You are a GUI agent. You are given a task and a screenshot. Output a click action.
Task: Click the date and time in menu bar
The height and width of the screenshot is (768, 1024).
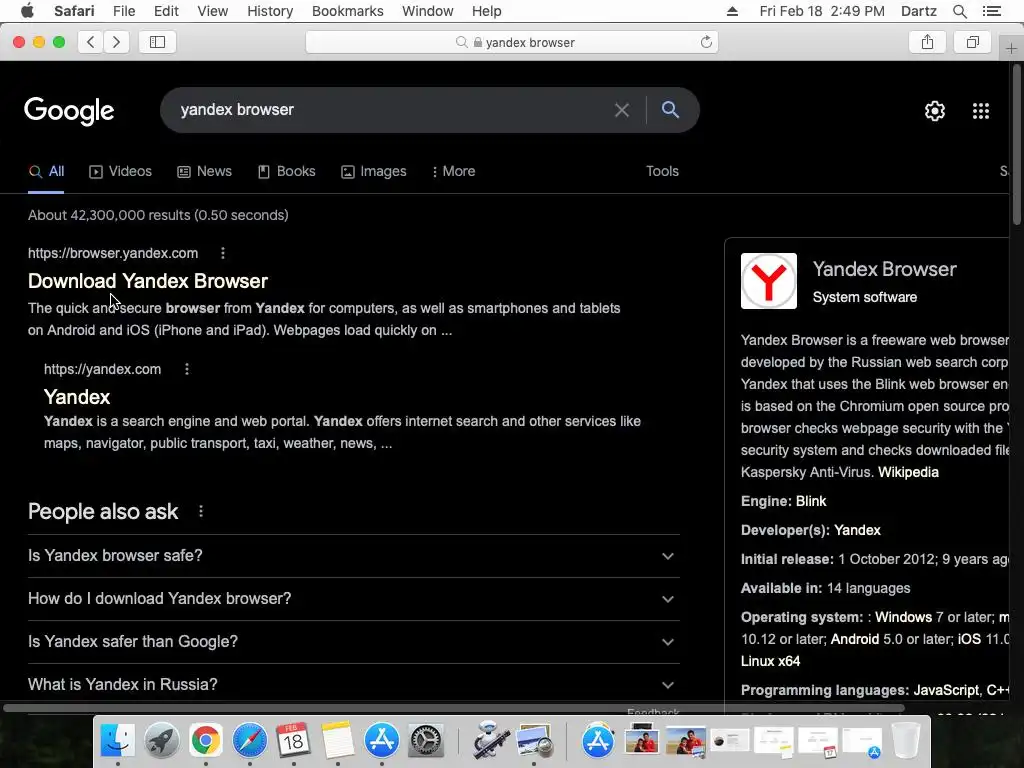[822, 11]
